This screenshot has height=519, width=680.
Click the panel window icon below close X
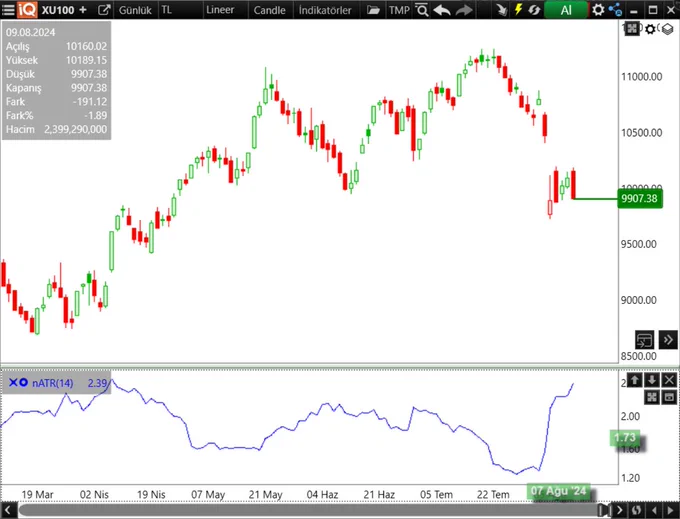click(669, 397)
